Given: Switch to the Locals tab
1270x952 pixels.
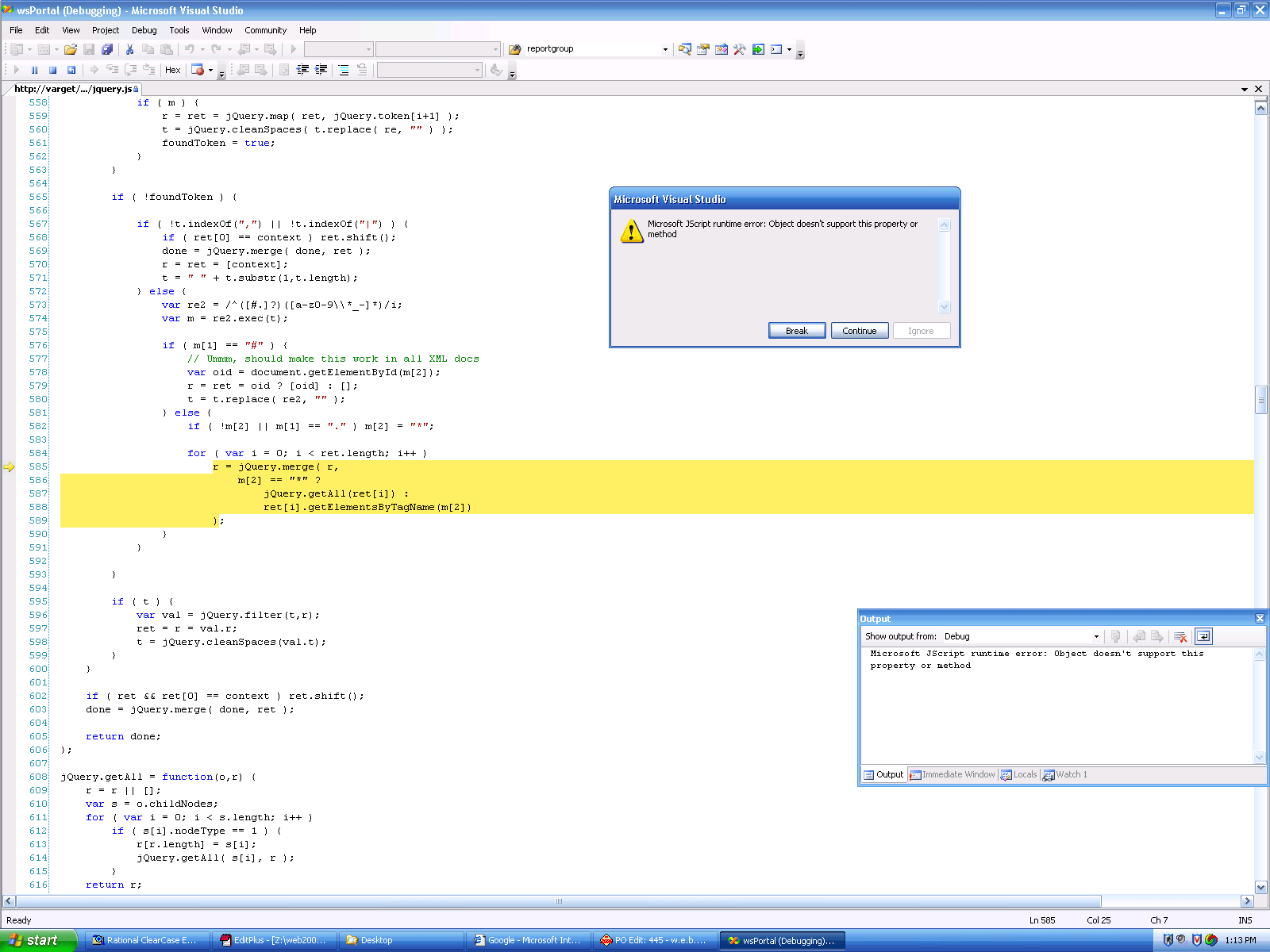Looking at the screenshot, I should click(1019, 774).
